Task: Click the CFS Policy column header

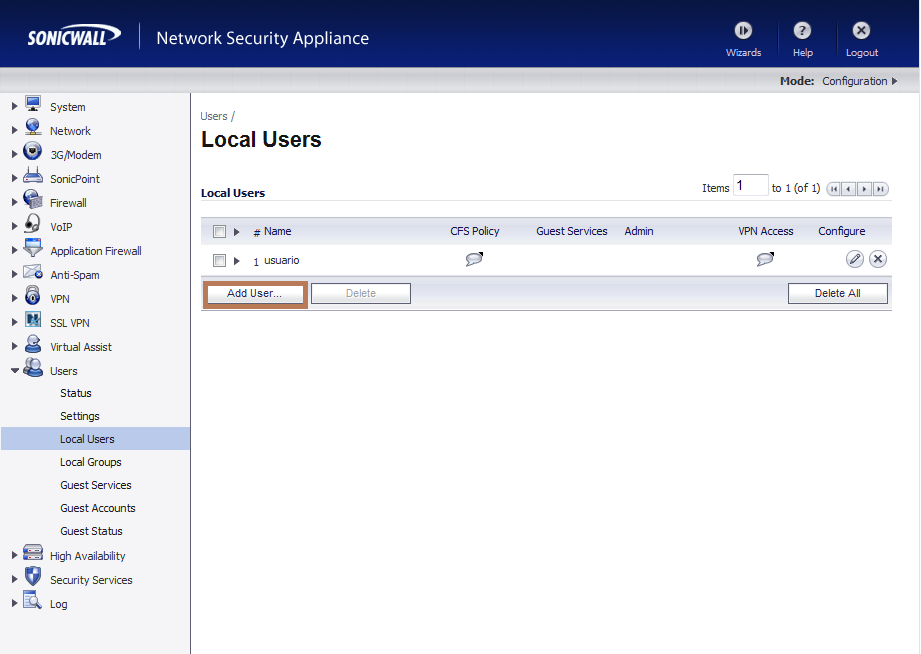Action: (x=475, y=232)
